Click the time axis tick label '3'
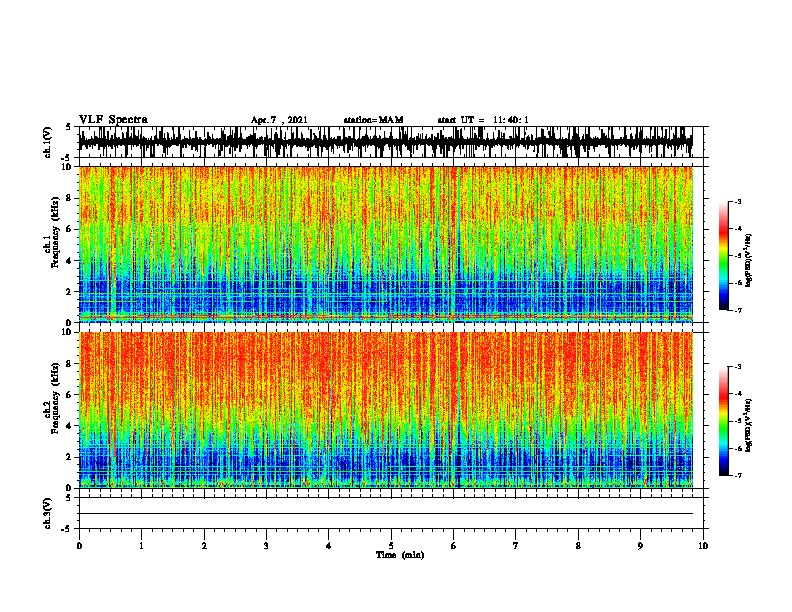Viewport: 792px width, 612px height. tap(266, 545)
